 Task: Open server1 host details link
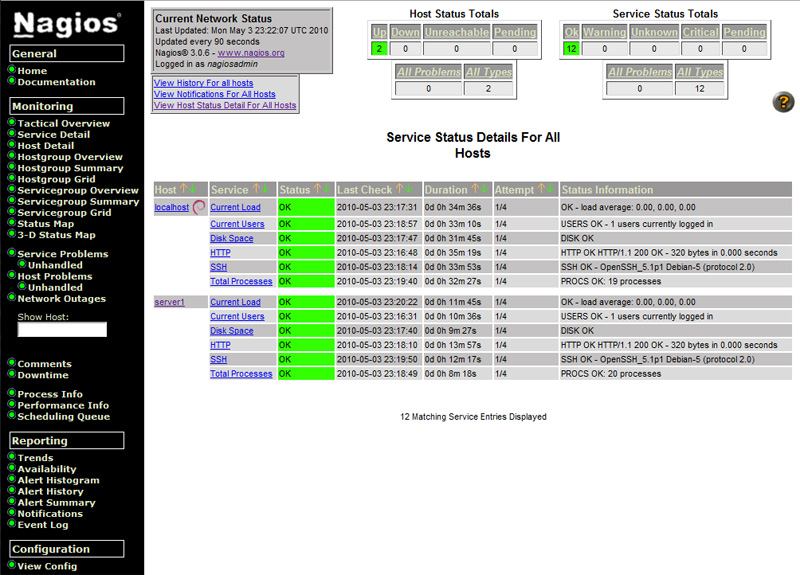(x=169, y=302)
